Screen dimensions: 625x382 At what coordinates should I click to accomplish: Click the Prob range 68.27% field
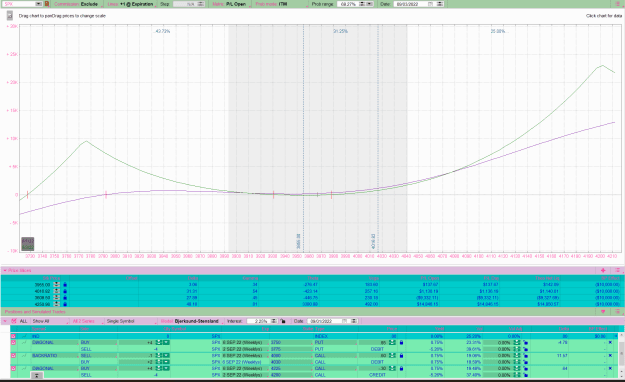pos(348,4)
